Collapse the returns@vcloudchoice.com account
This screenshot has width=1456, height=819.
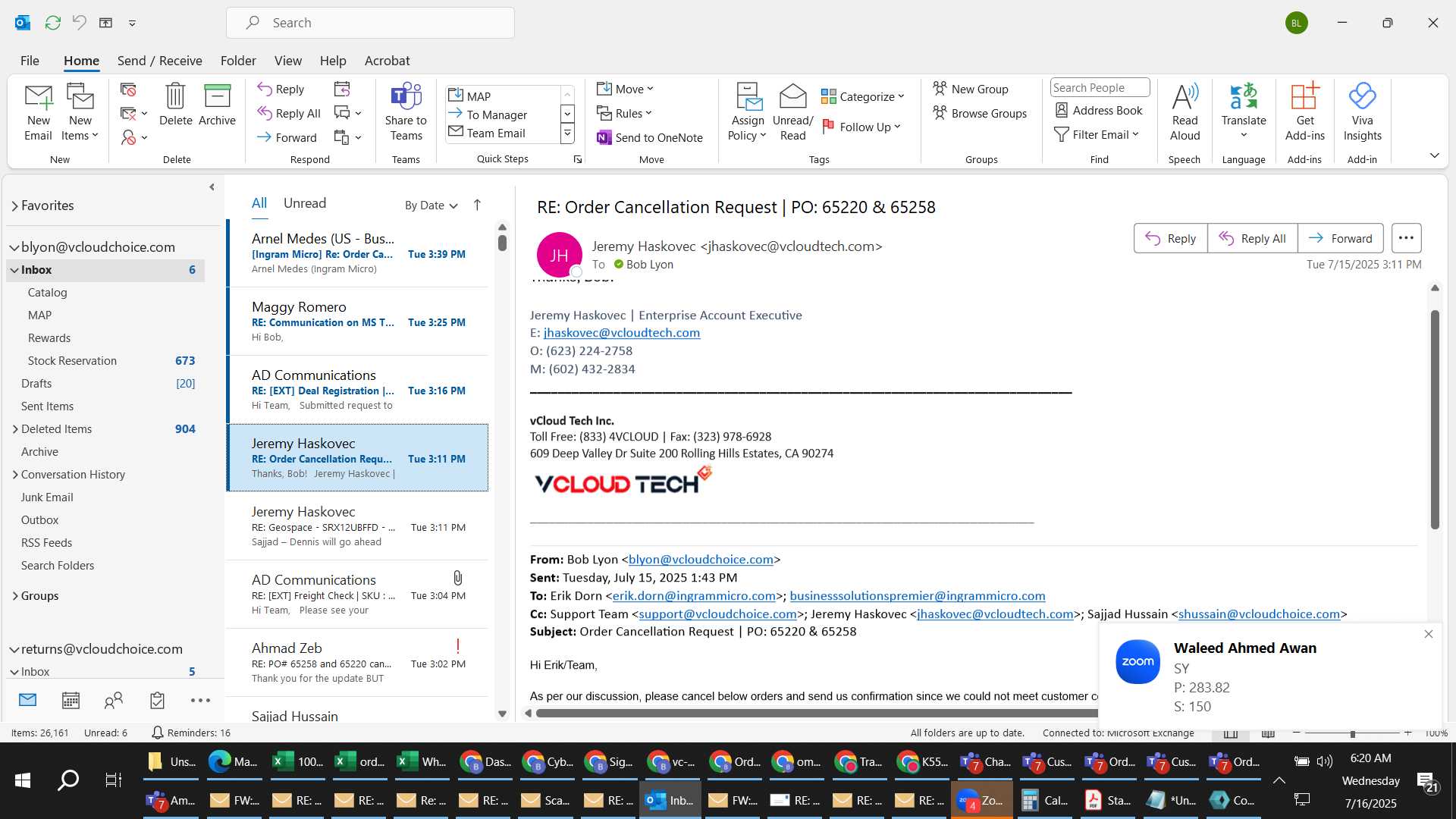point(14,649)
